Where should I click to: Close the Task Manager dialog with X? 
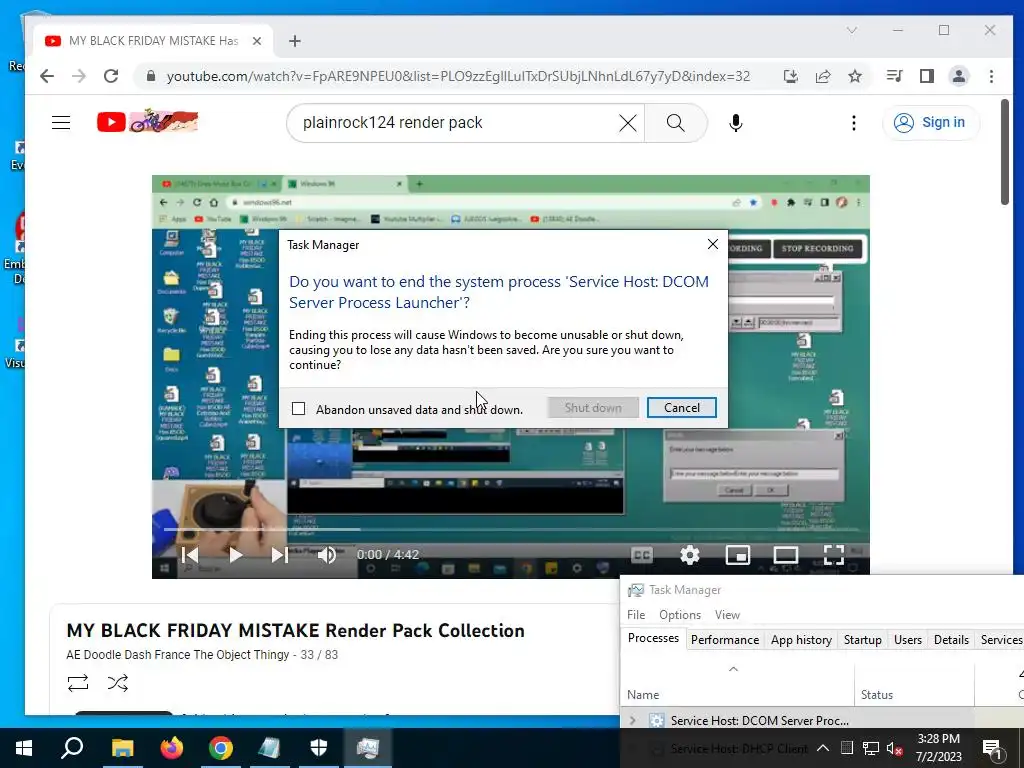click(x=712, y=244)
